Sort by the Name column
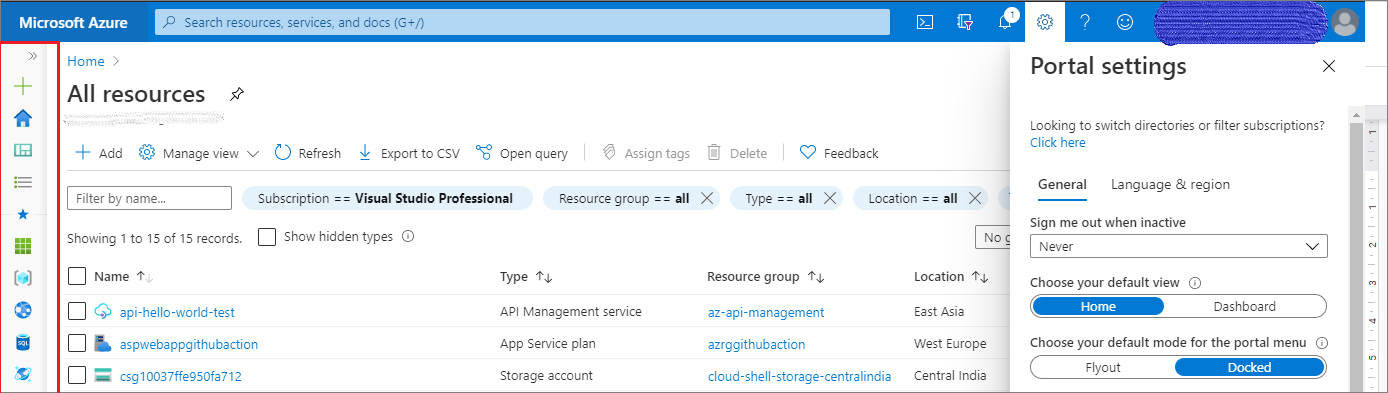Image resolution: width=1388 pixels, height=393 pixels. tap(124, 276)
